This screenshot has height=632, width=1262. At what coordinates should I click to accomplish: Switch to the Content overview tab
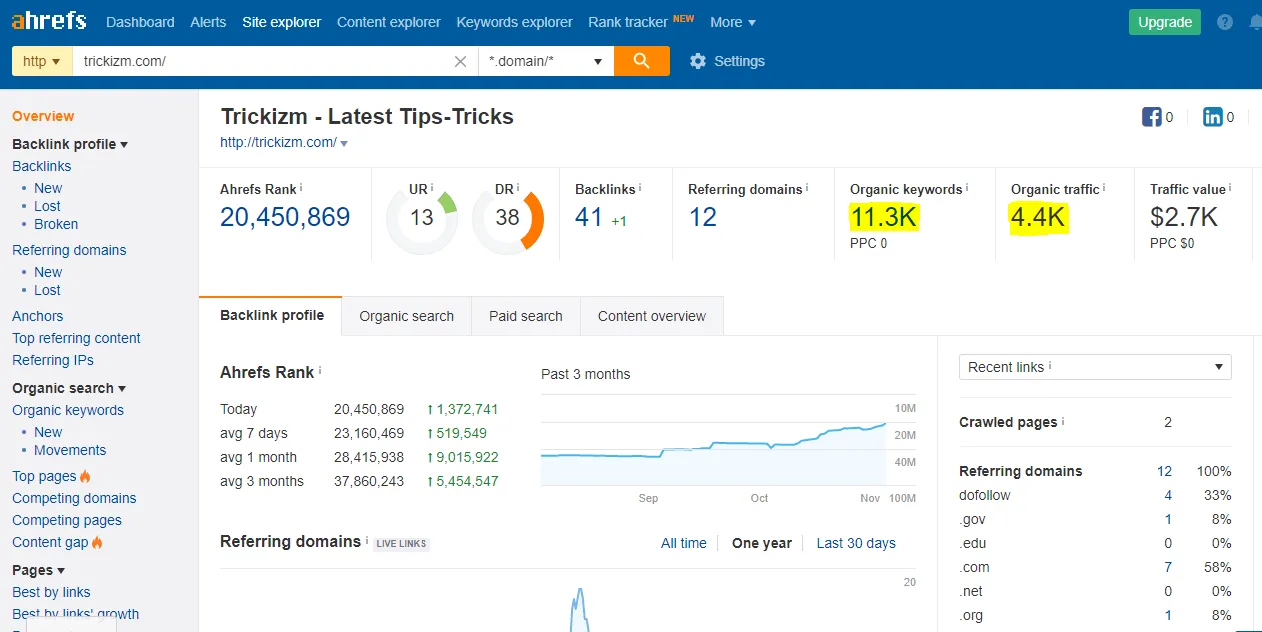coord(652,316)
